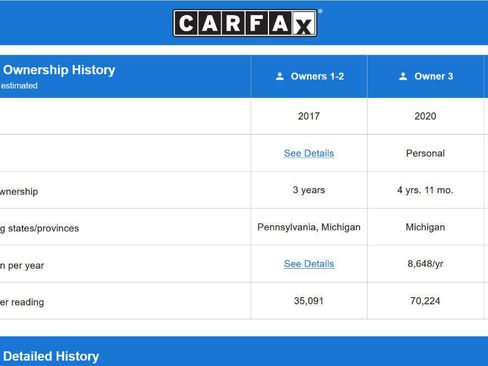Image resolution: width=488 pixels, height=366 pixels.
Task: Click the person icon beside Owners 1-2
Action: pyautogui.click(x=280, y=76)
